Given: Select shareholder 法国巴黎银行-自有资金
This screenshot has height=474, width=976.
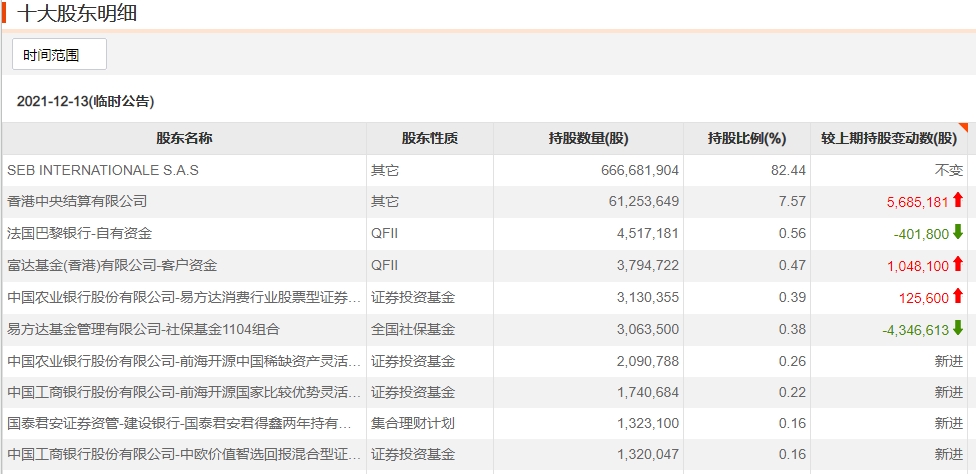Looking at the screenshot, I should point(79,234).
